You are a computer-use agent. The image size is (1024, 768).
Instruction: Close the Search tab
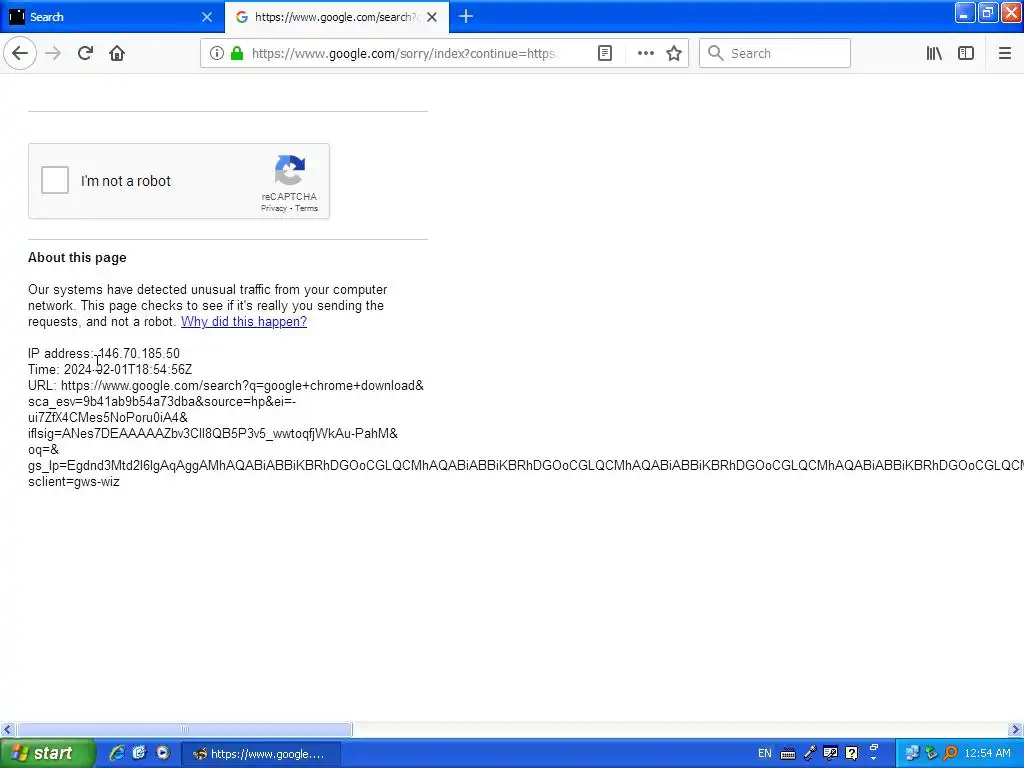207,17
